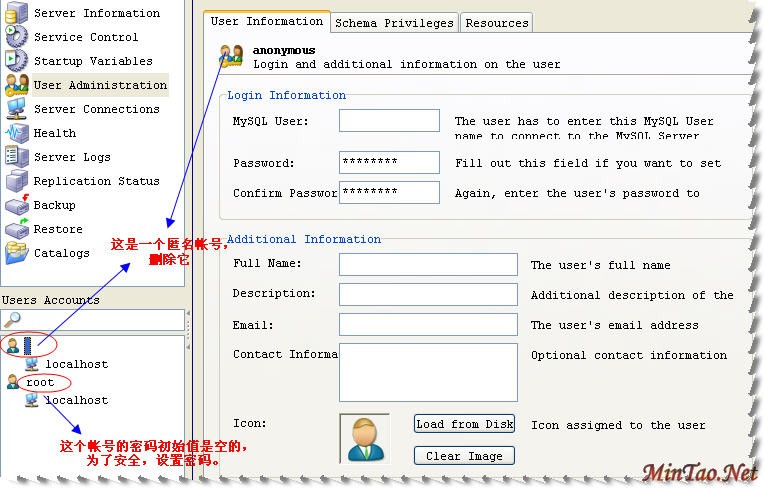Open the Health monitor icon
This screenshot has height=489, width=764.
pyautogui.click(x=17, y=133)
